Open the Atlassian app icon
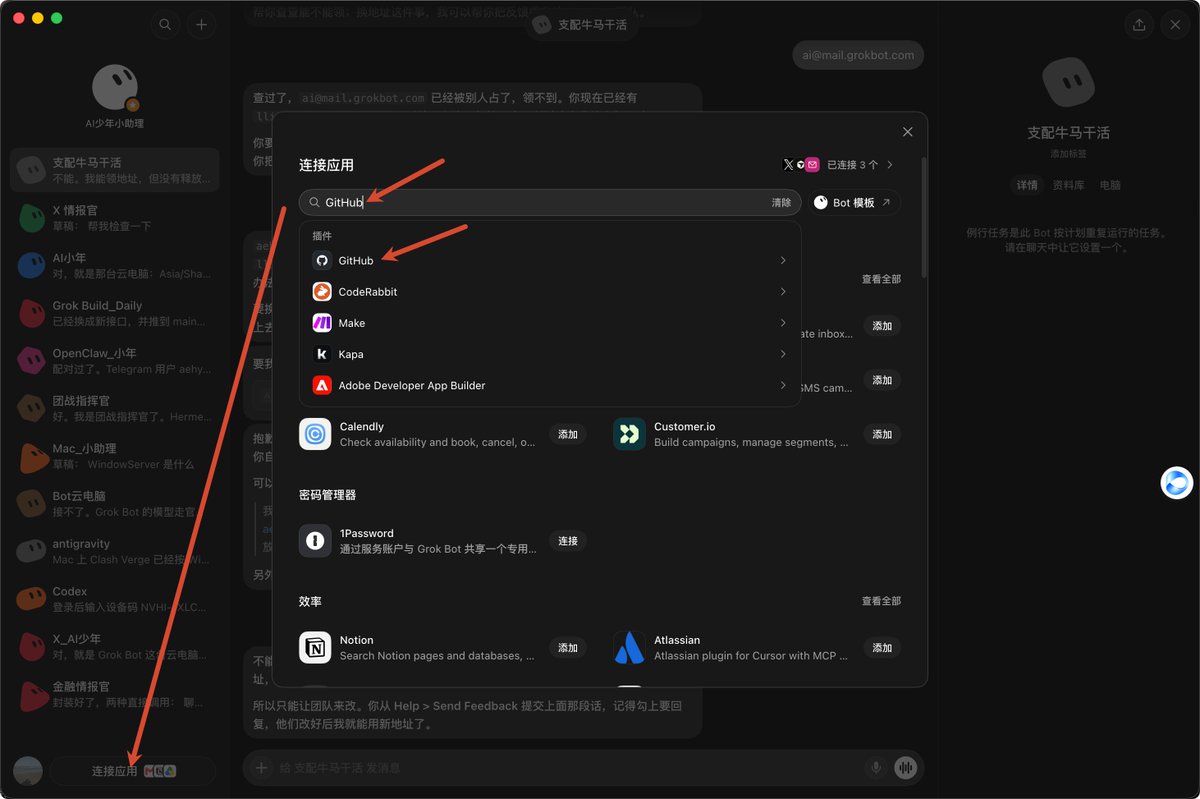1200x799 pixels. click(x=629, y=647)
